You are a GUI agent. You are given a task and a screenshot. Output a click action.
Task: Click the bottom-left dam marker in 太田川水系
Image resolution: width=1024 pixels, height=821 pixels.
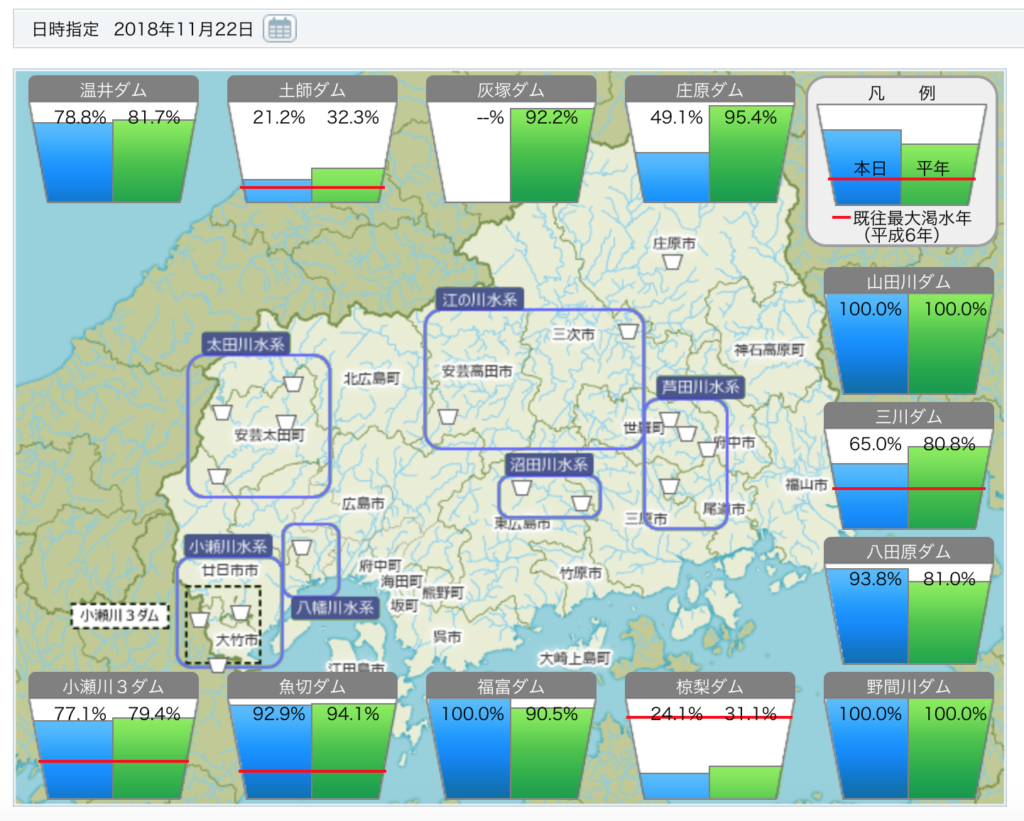point(217,476)
